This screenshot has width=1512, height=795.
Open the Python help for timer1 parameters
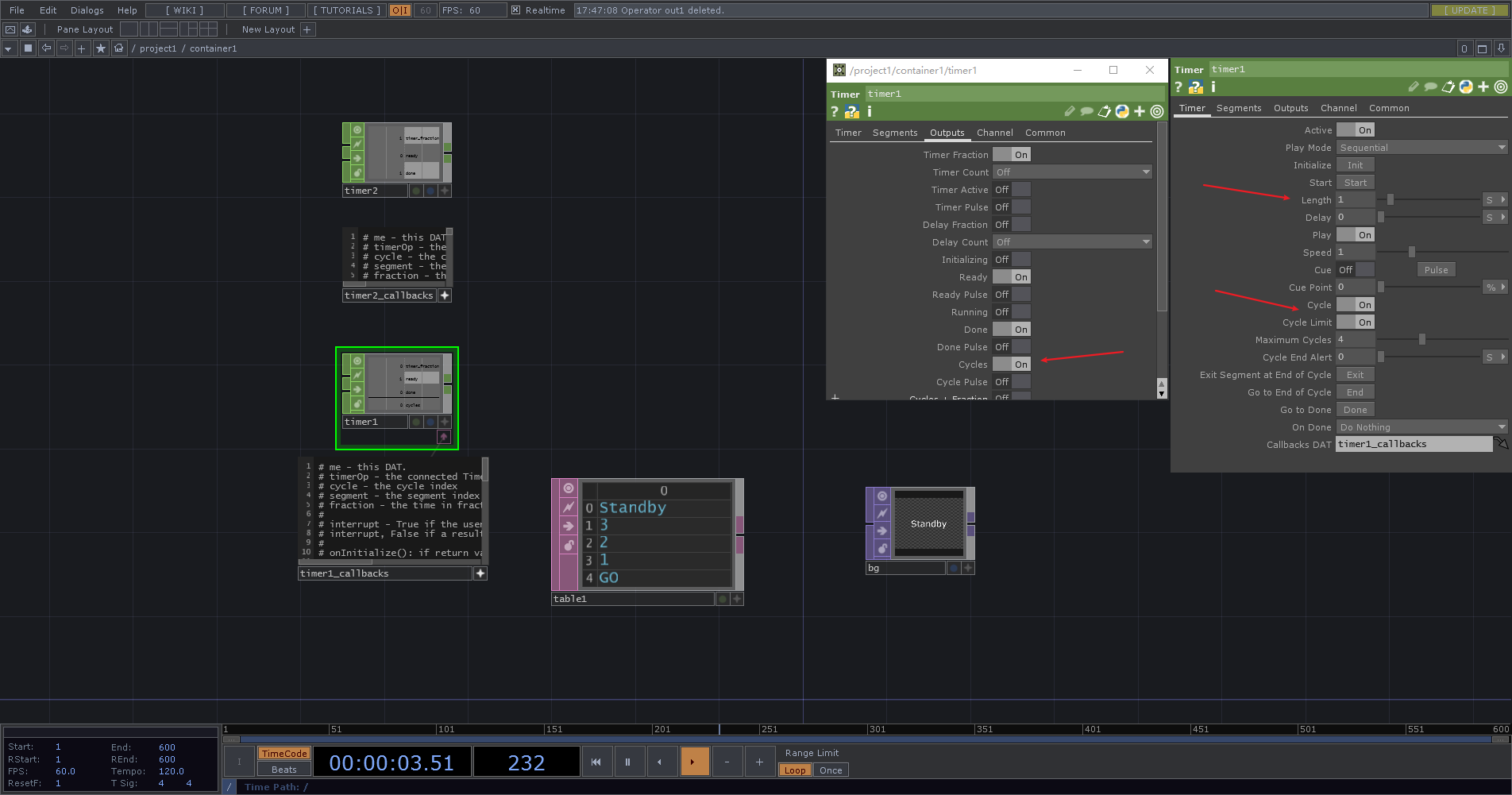(1195, 87)
